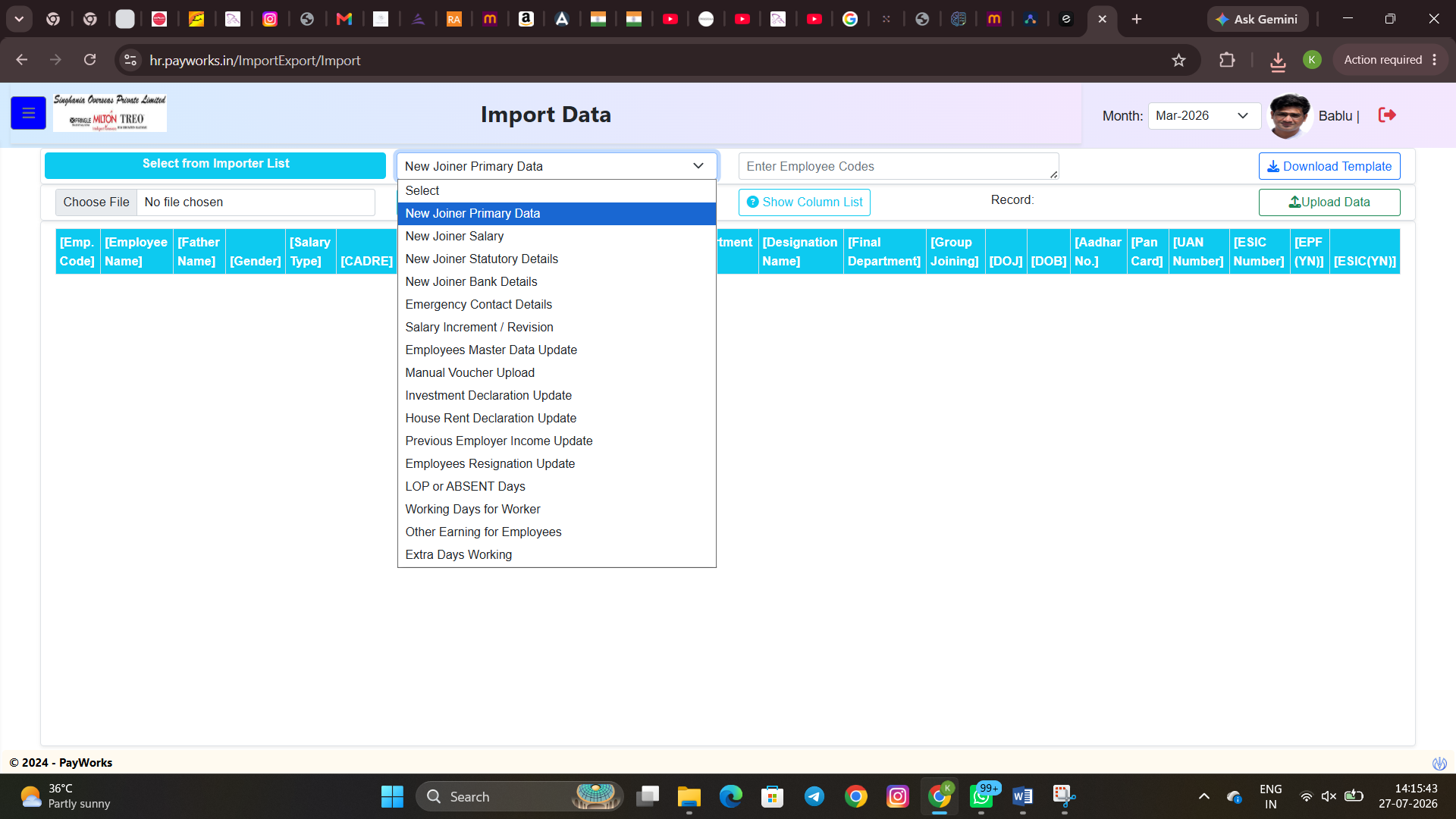The height and width of the screenshot is (819, 1456).
Task: Show hidden system tray icons
Action: coord(1203,796)
